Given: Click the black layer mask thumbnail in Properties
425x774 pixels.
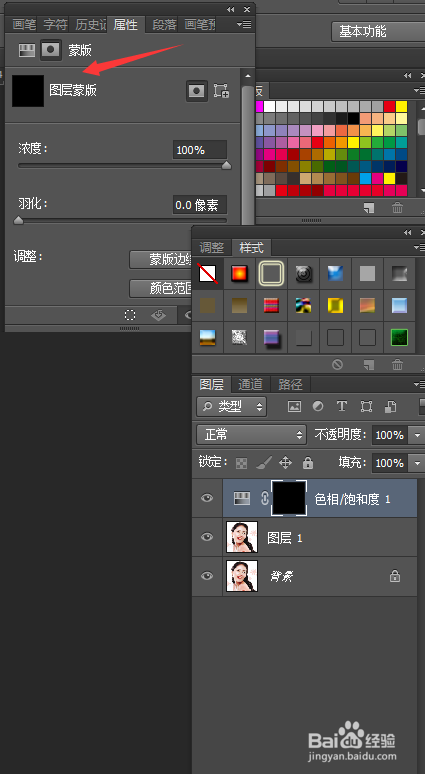Looking at the screenshot, I should tap(28, 91).
